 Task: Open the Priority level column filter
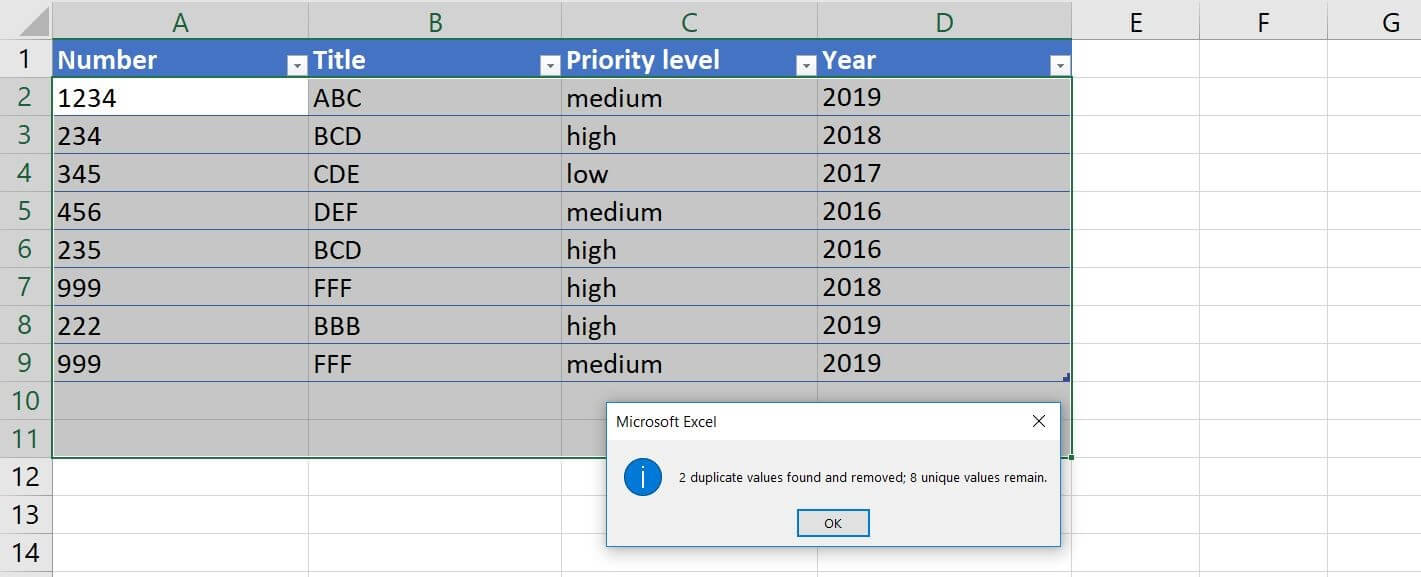click(x=805, y=65)
